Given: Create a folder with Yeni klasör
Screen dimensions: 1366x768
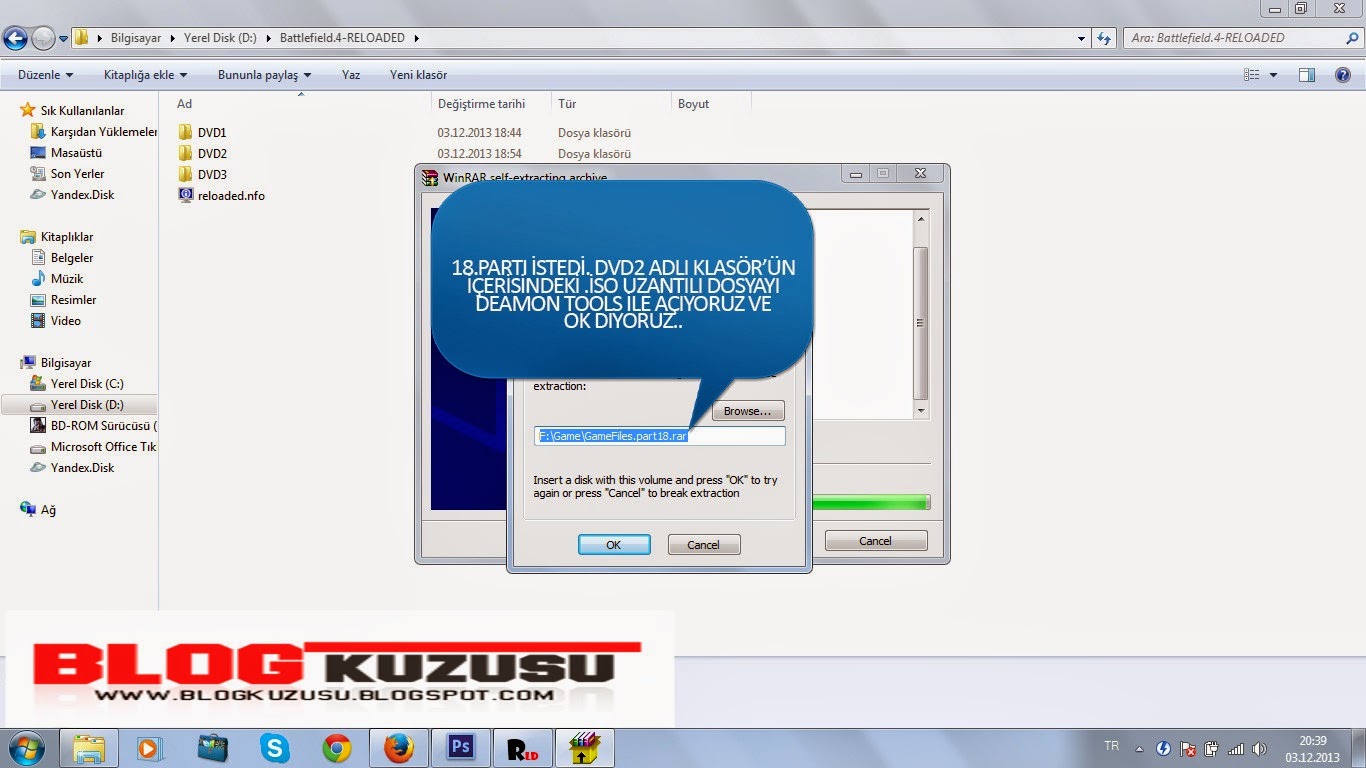Looking at the screenshot, I should tap(418, 75).
